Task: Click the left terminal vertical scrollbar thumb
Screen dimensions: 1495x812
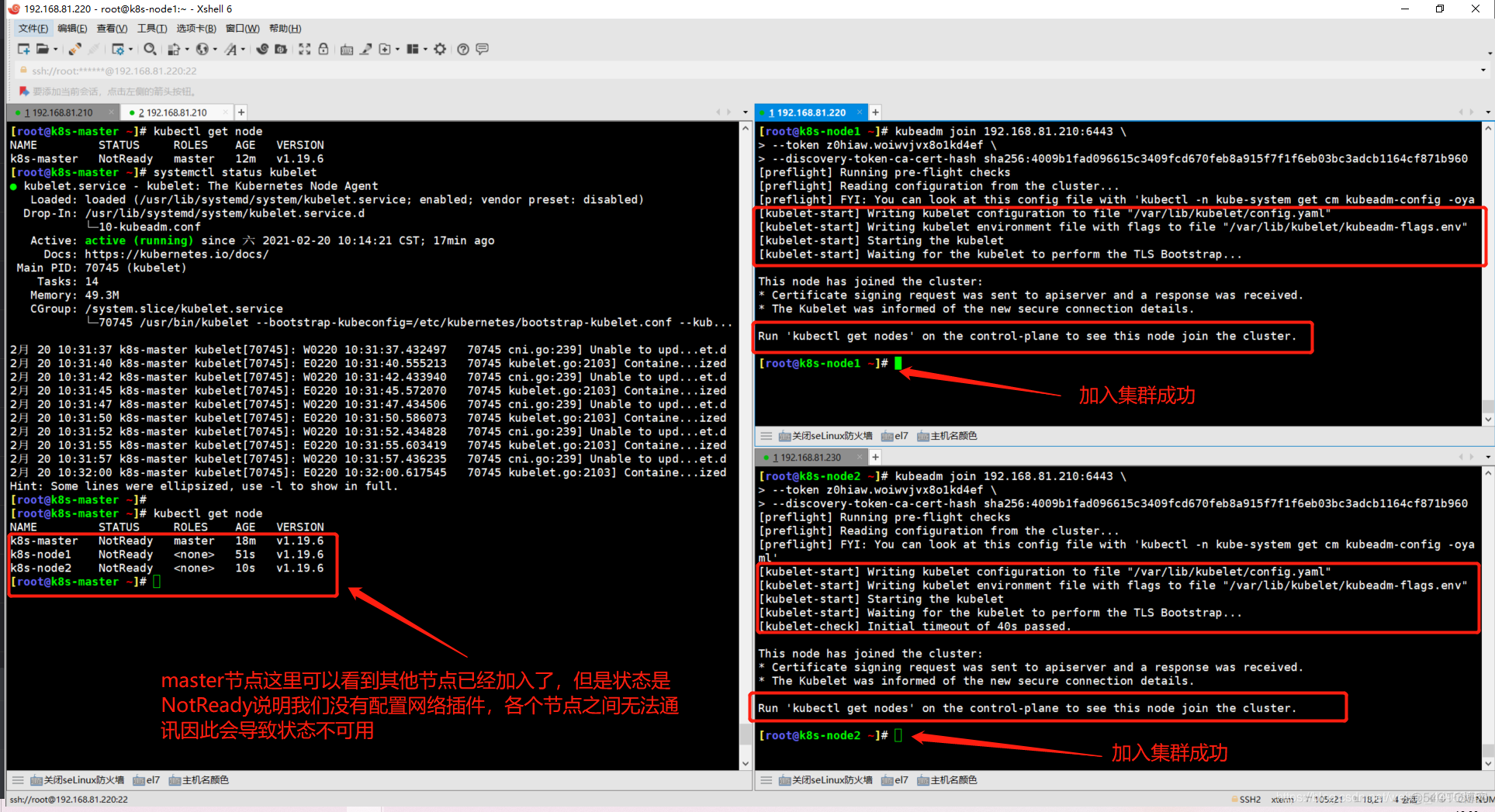Action: coord(746,733)
